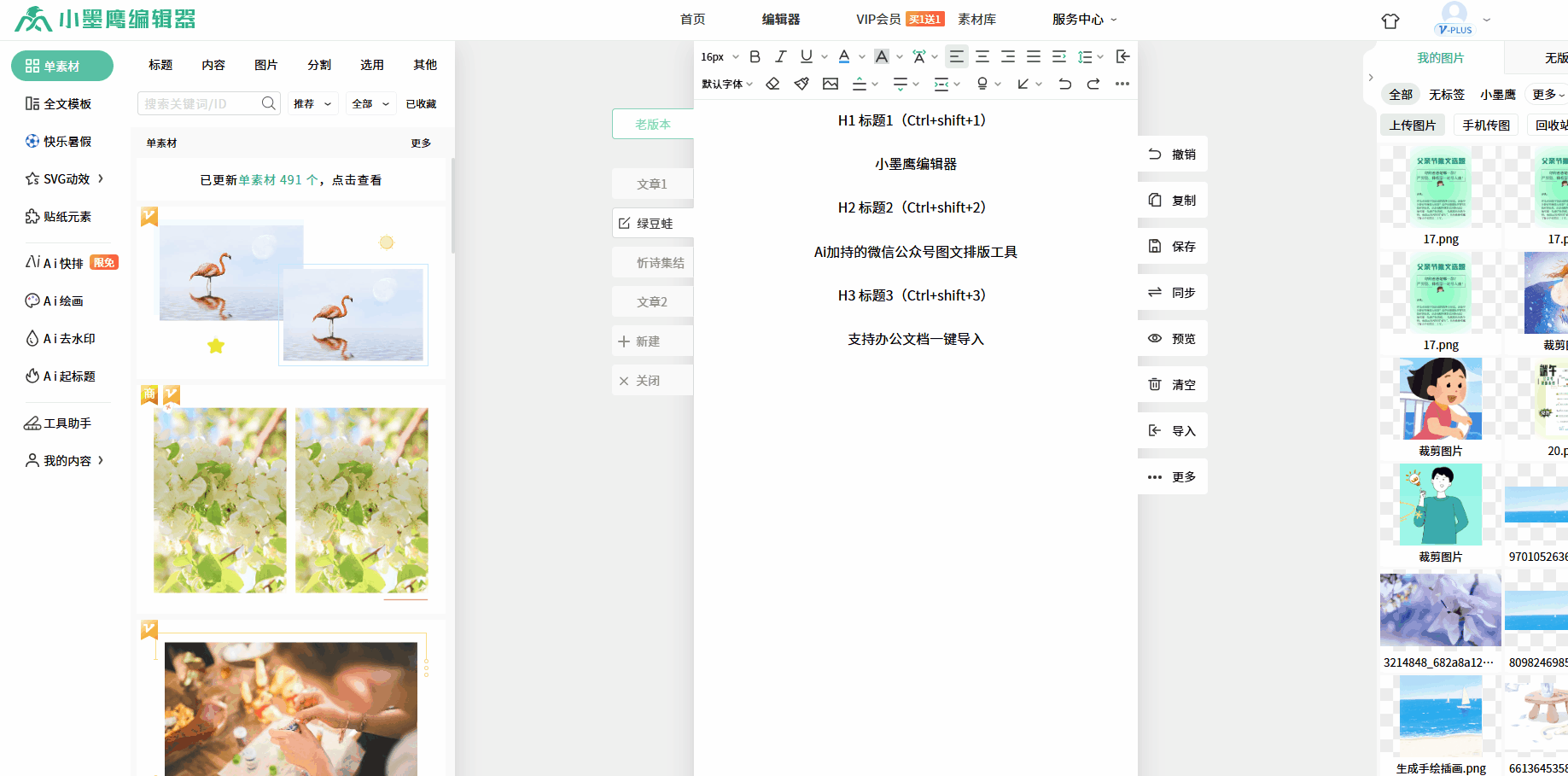Open Ai绘画 in the left sidebar
This screenshot has height=776, width=1568.
55,300
